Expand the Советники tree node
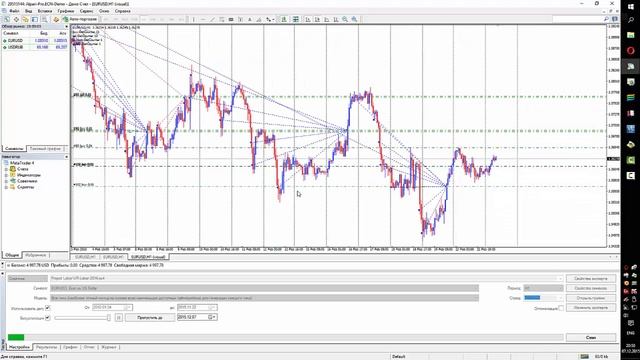640x360 pixels. 6,181
